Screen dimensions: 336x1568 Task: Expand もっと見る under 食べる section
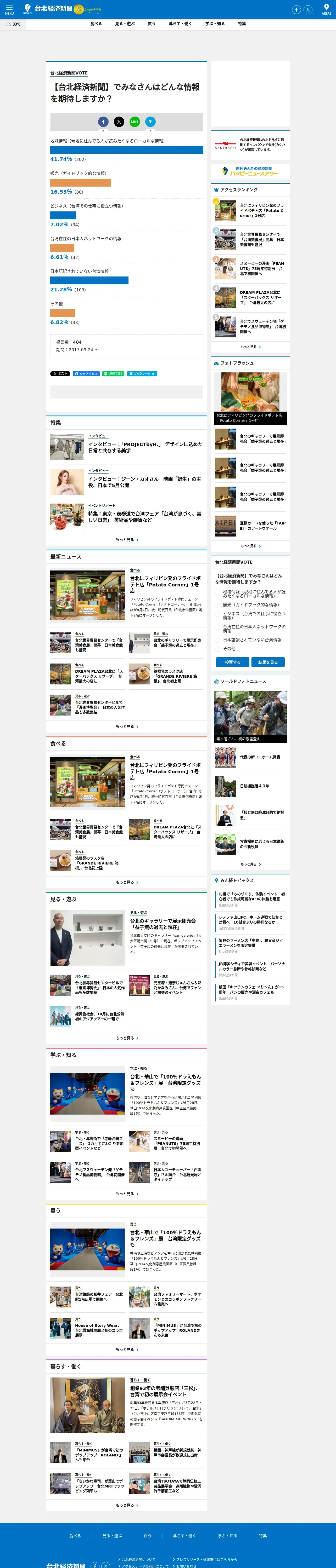(127, 882)
